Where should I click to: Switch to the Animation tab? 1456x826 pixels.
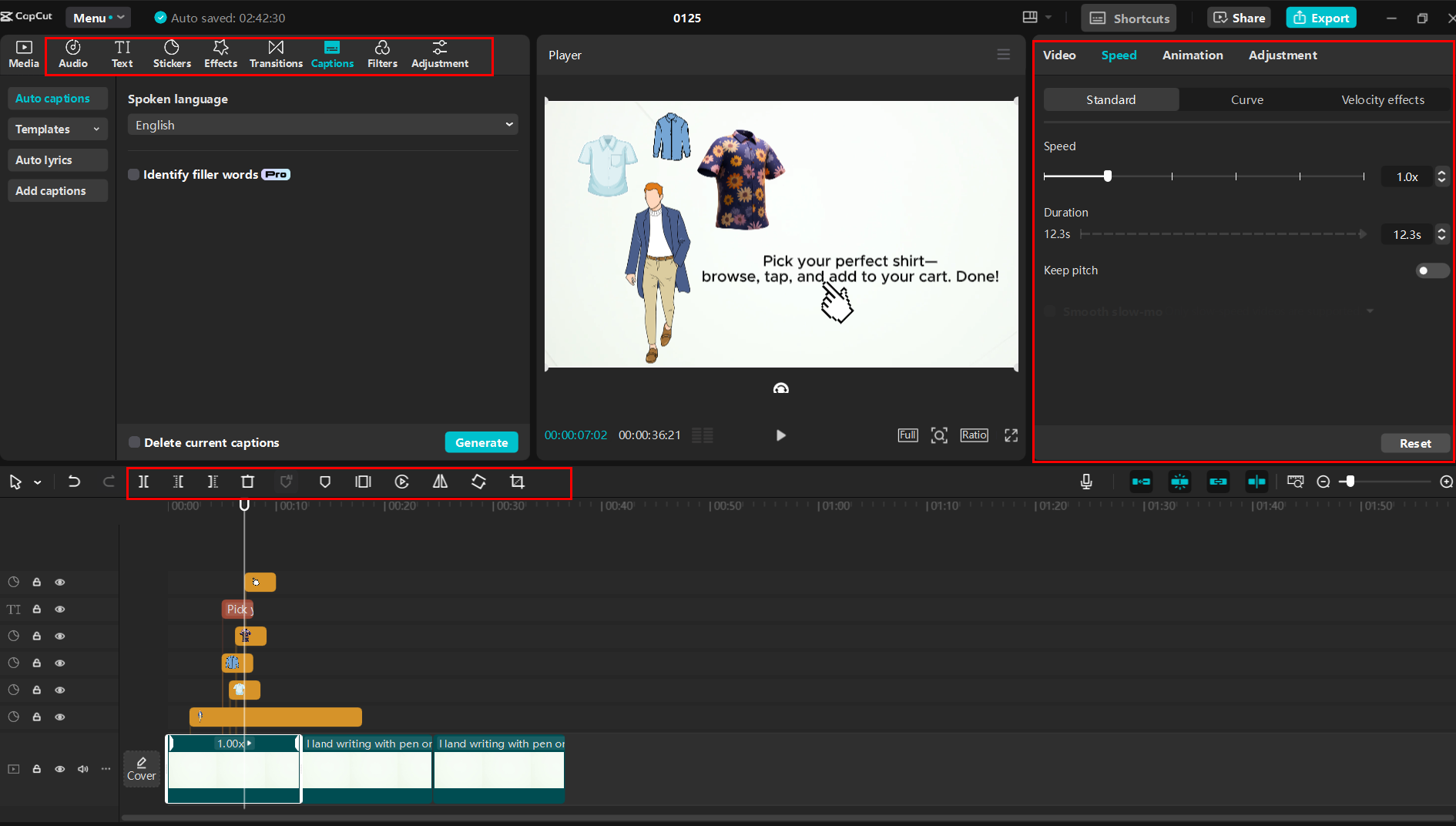coord(1193,55)
